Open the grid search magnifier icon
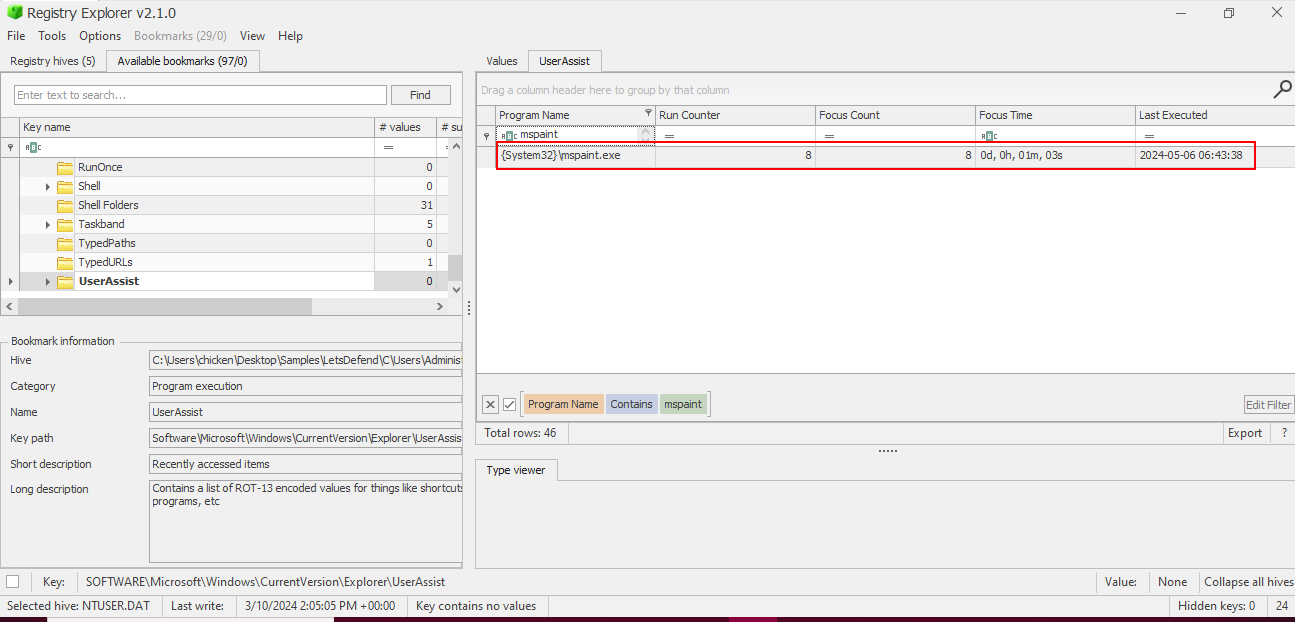Viewport: 1295px width, 622px height. [1282, 90]
